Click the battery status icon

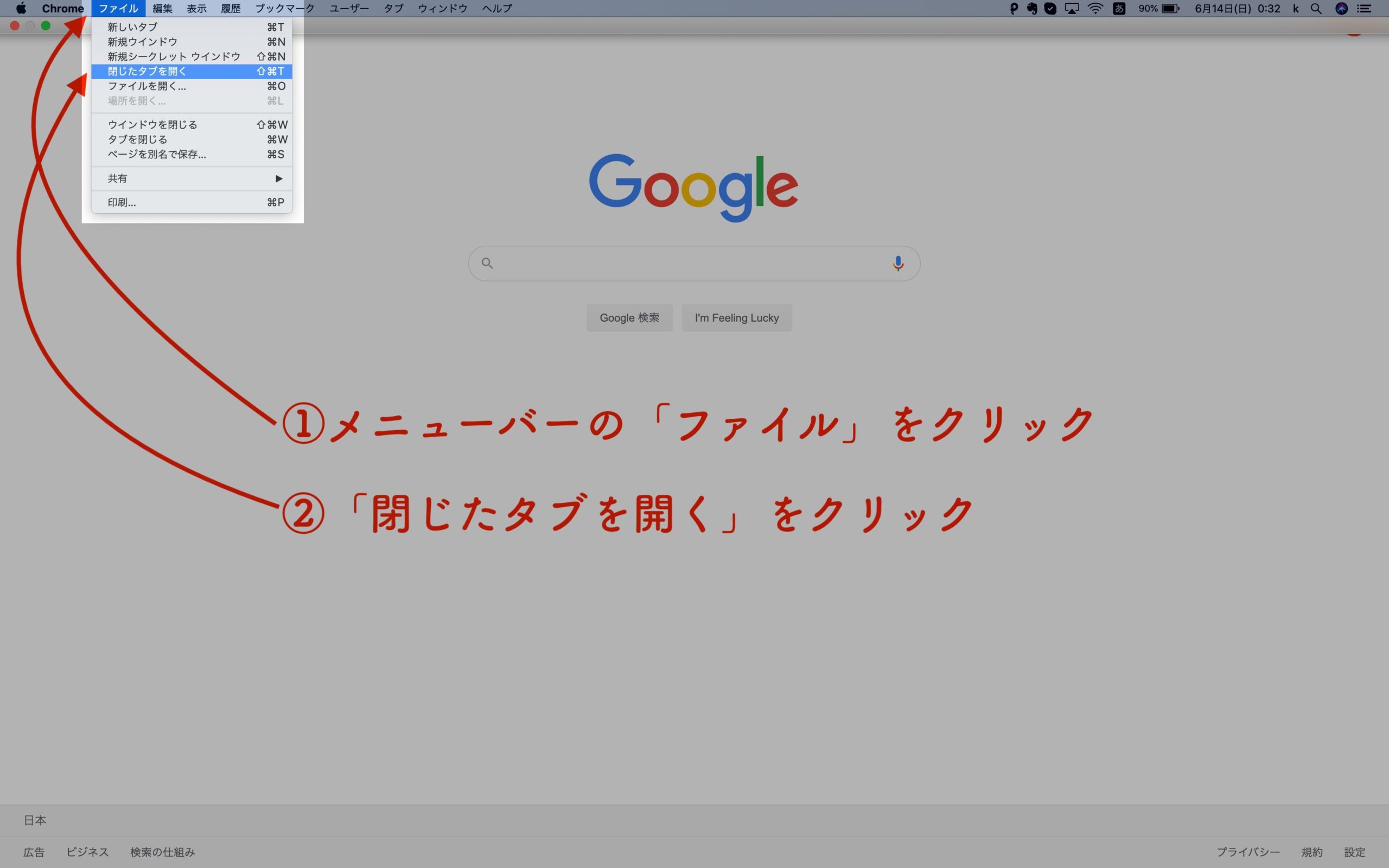click(1170, 8)
